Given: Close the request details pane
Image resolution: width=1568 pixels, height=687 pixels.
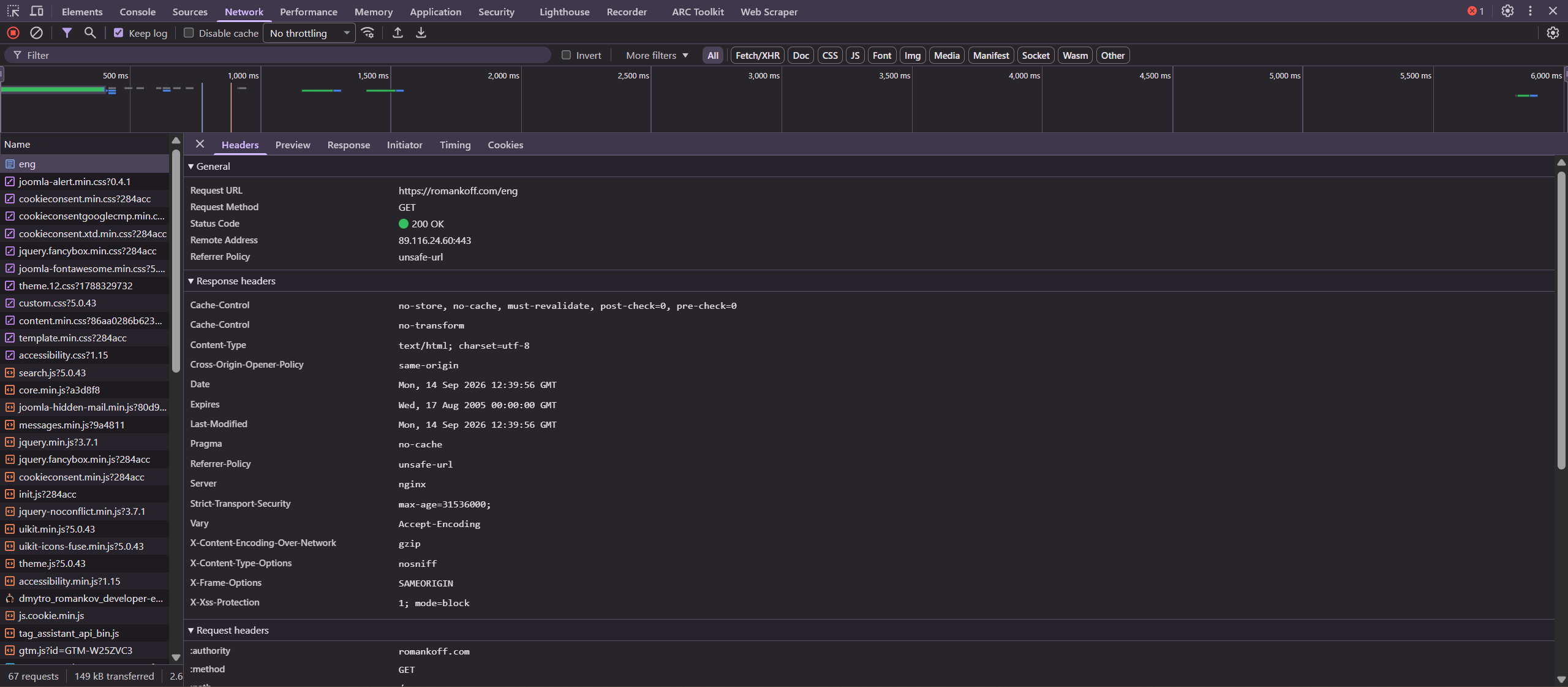Looking at the screenshot, I should click(x=200, y=145).
